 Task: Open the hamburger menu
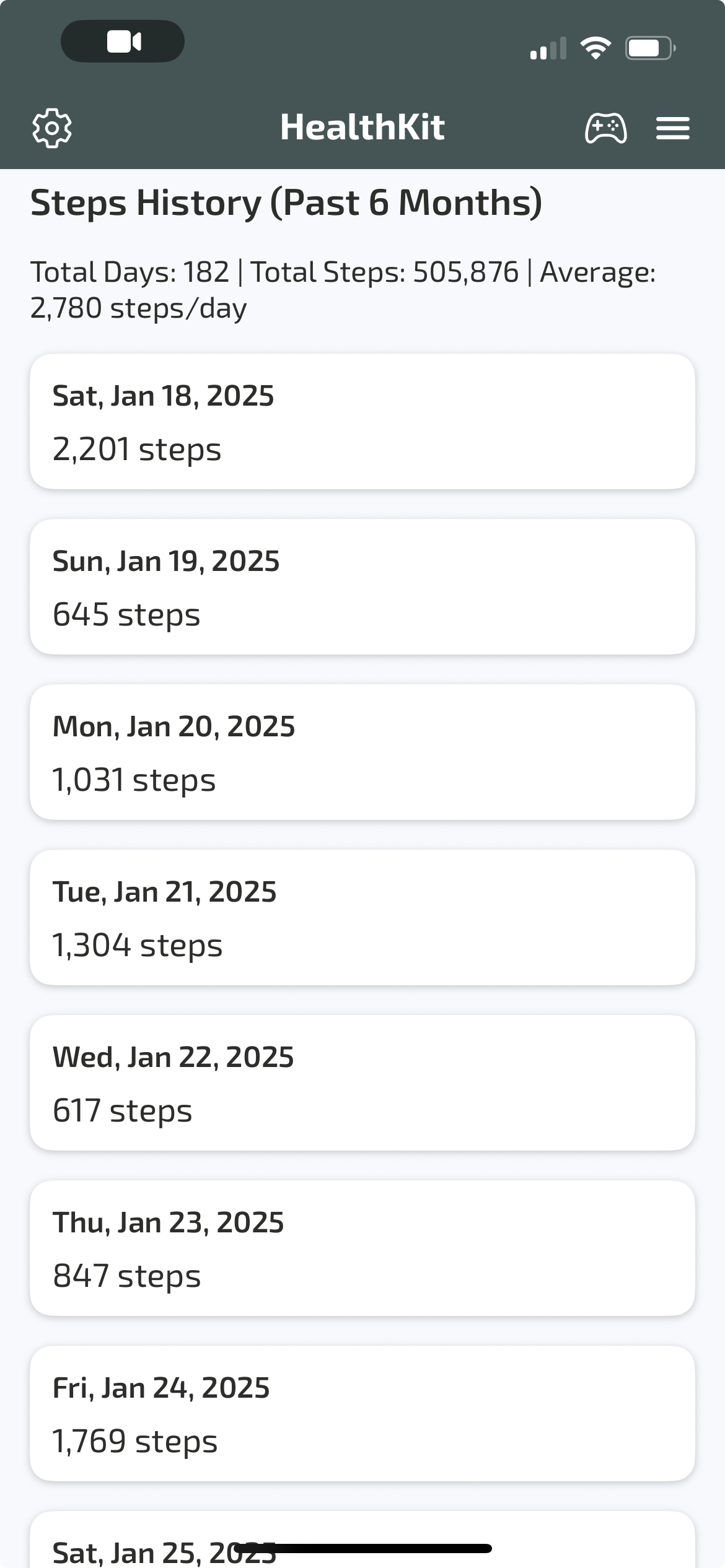[673, 128]
